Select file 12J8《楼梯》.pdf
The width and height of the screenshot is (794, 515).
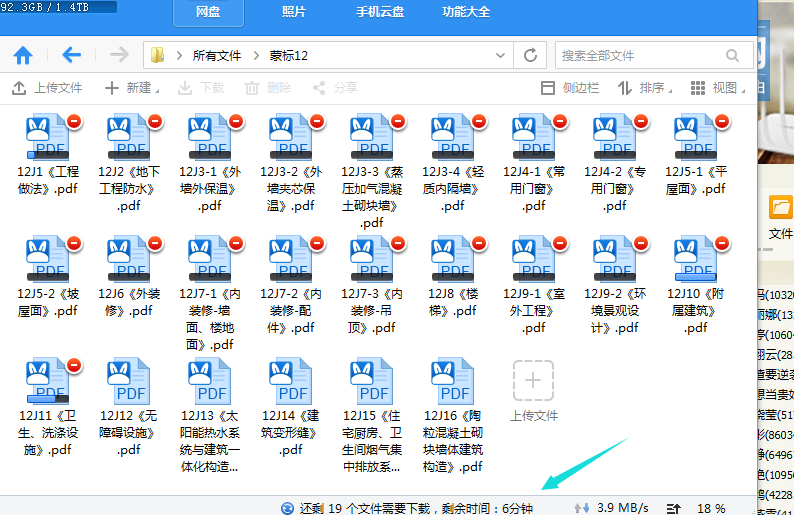[x=453, y=277]
